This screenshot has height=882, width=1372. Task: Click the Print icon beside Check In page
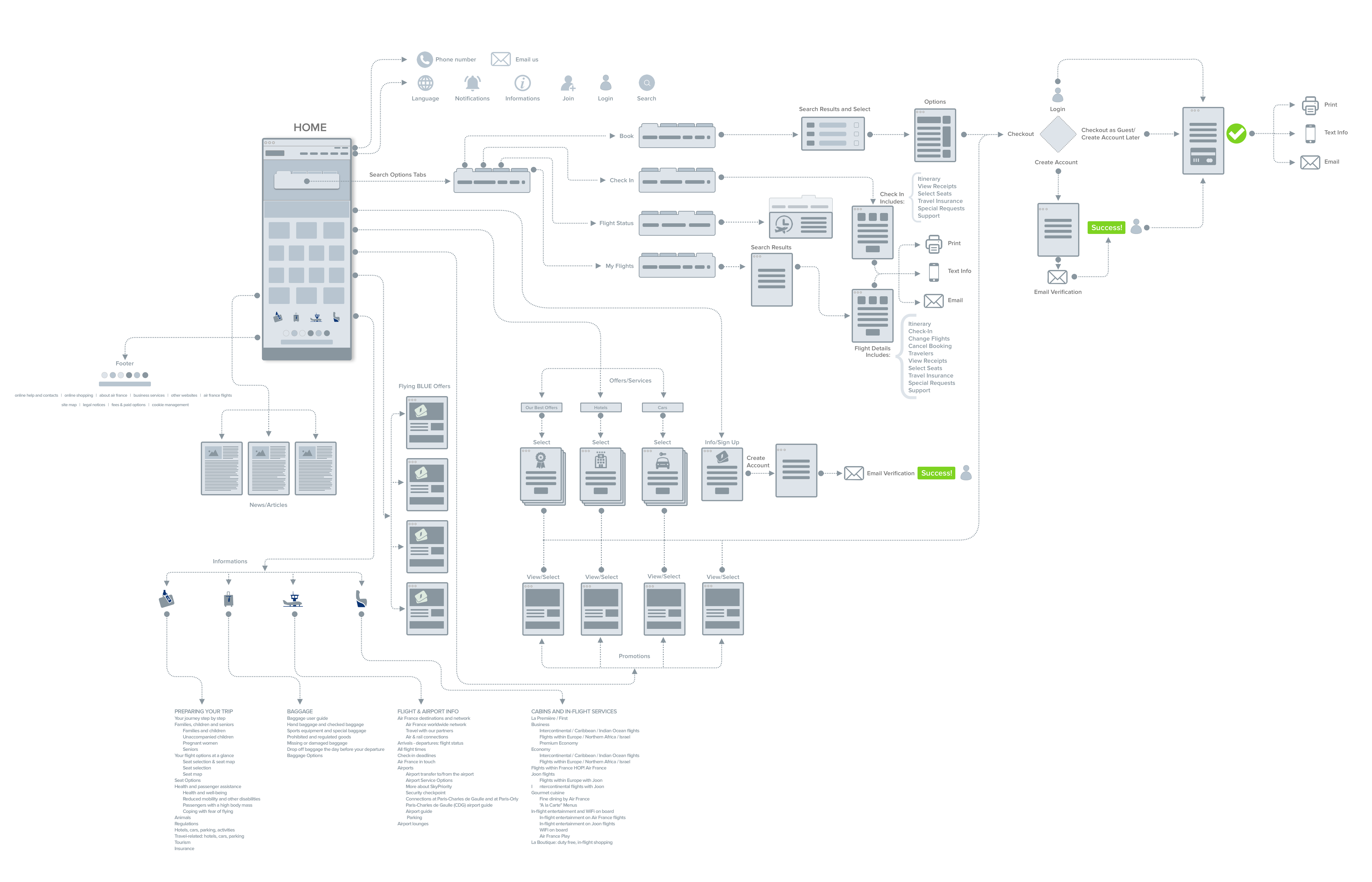(x=933, y=244)
